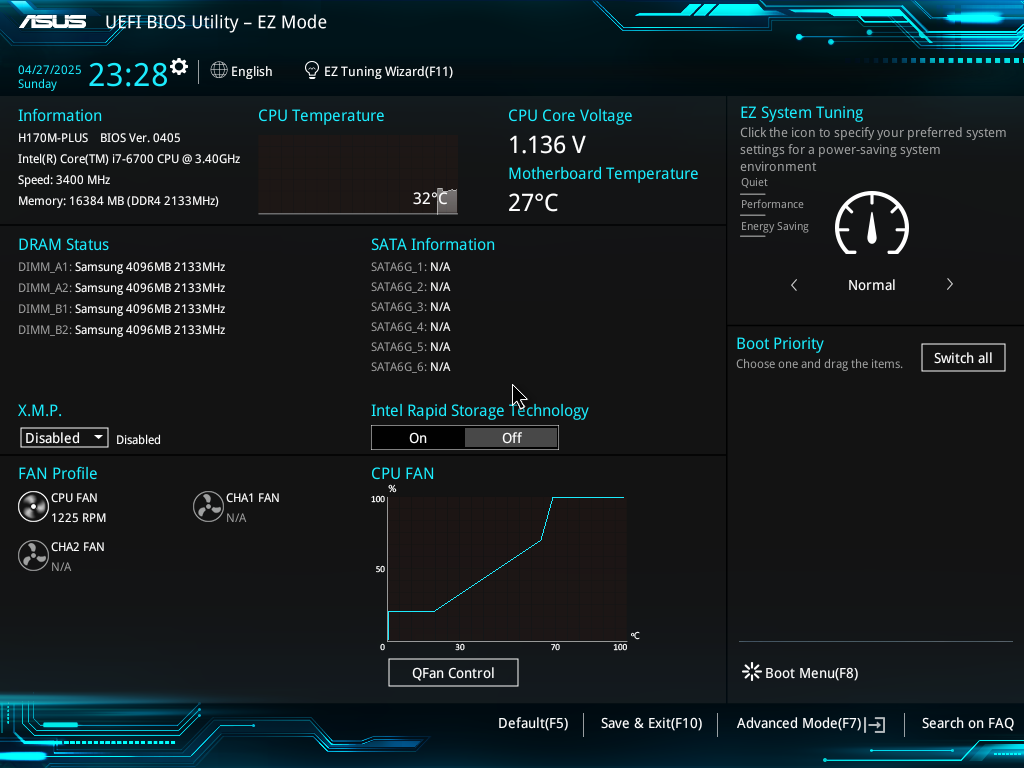This screenshot has height=768, width=1024.
Task: Select the Performance tuning option
Action: [x=772, y=204]
